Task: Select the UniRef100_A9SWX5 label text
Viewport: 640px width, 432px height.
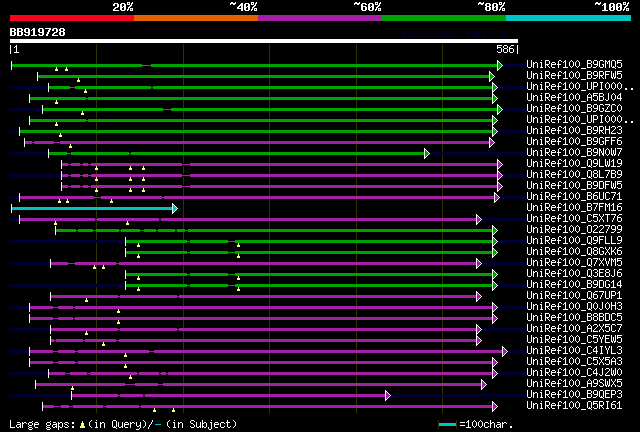Action: click(x=574, y=384)
